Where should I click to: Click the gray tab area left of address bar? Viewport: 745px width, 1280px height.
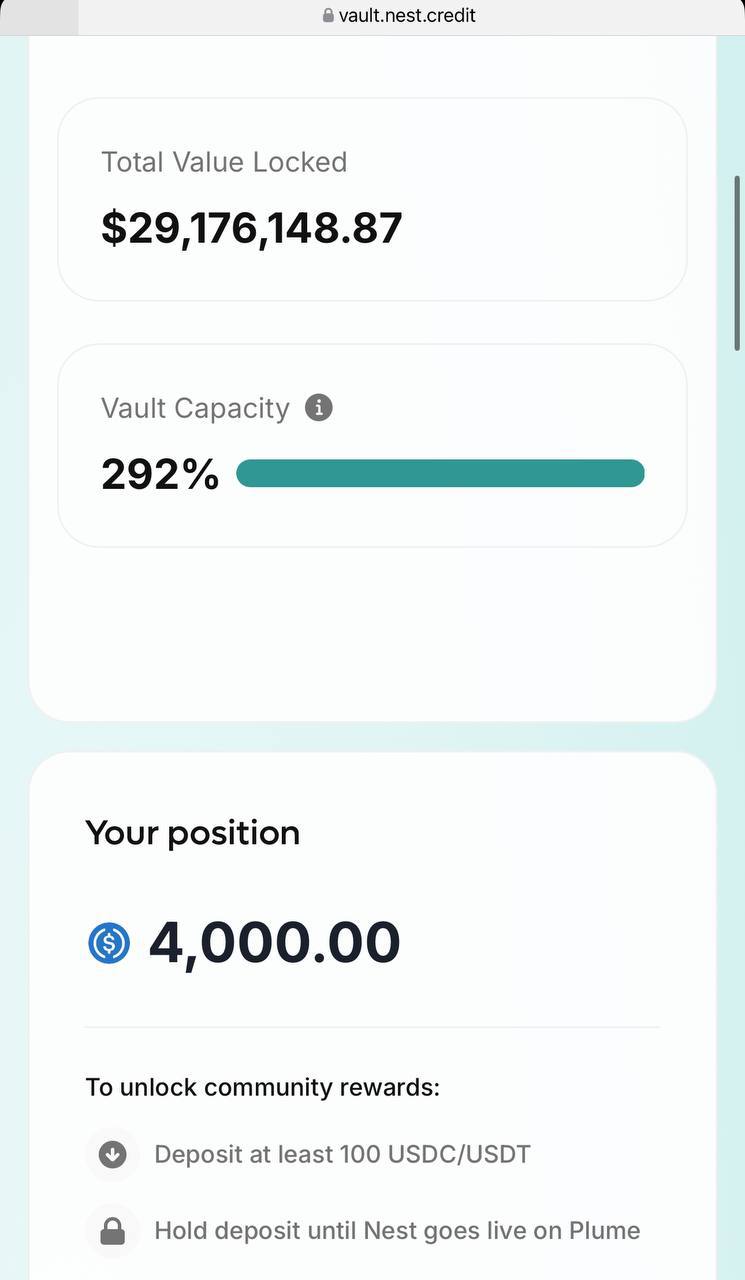tap(39, 17)
